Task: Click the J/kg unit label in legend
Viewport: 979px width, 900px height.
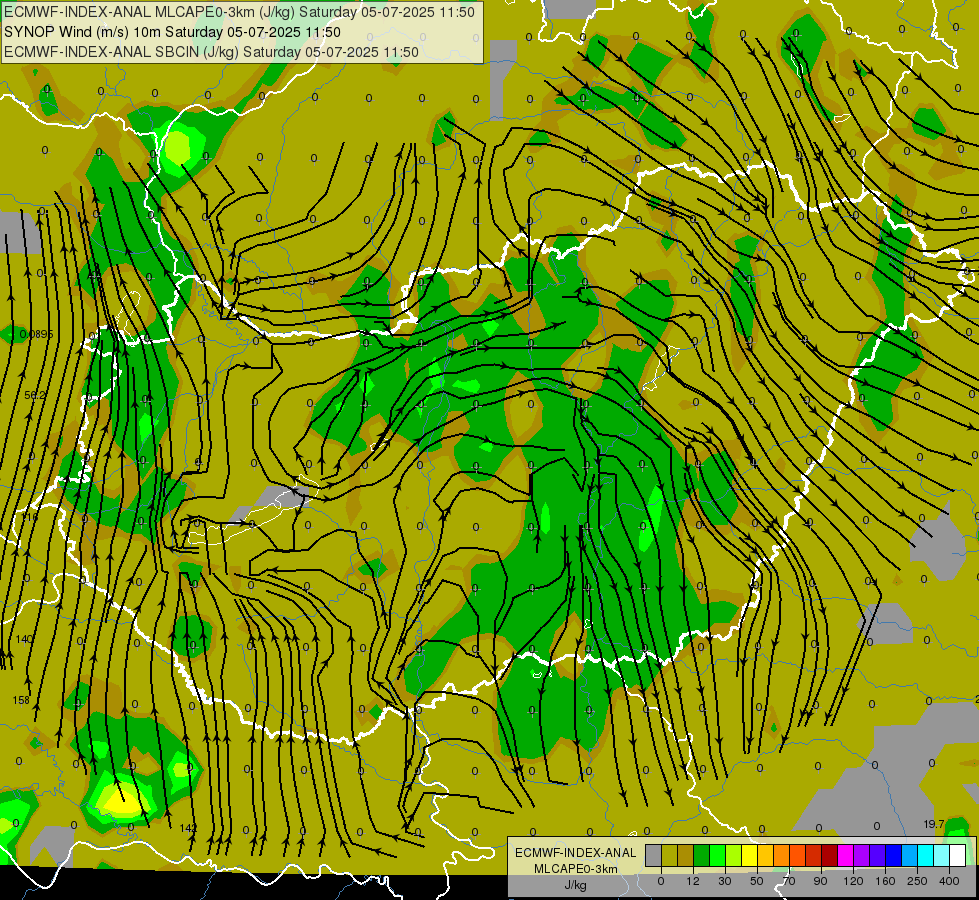Action: tap(576, 885)
